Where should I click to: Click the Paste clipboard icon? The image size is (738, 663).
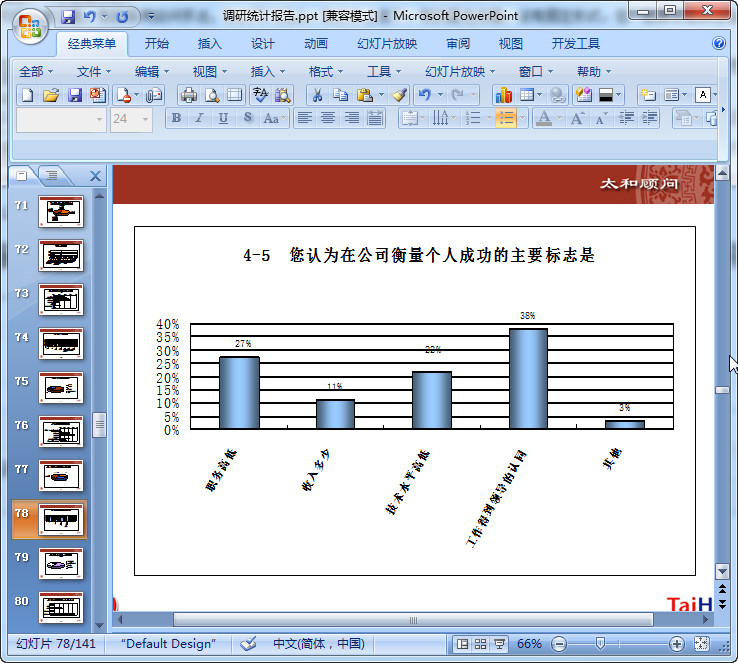[365, 95]
